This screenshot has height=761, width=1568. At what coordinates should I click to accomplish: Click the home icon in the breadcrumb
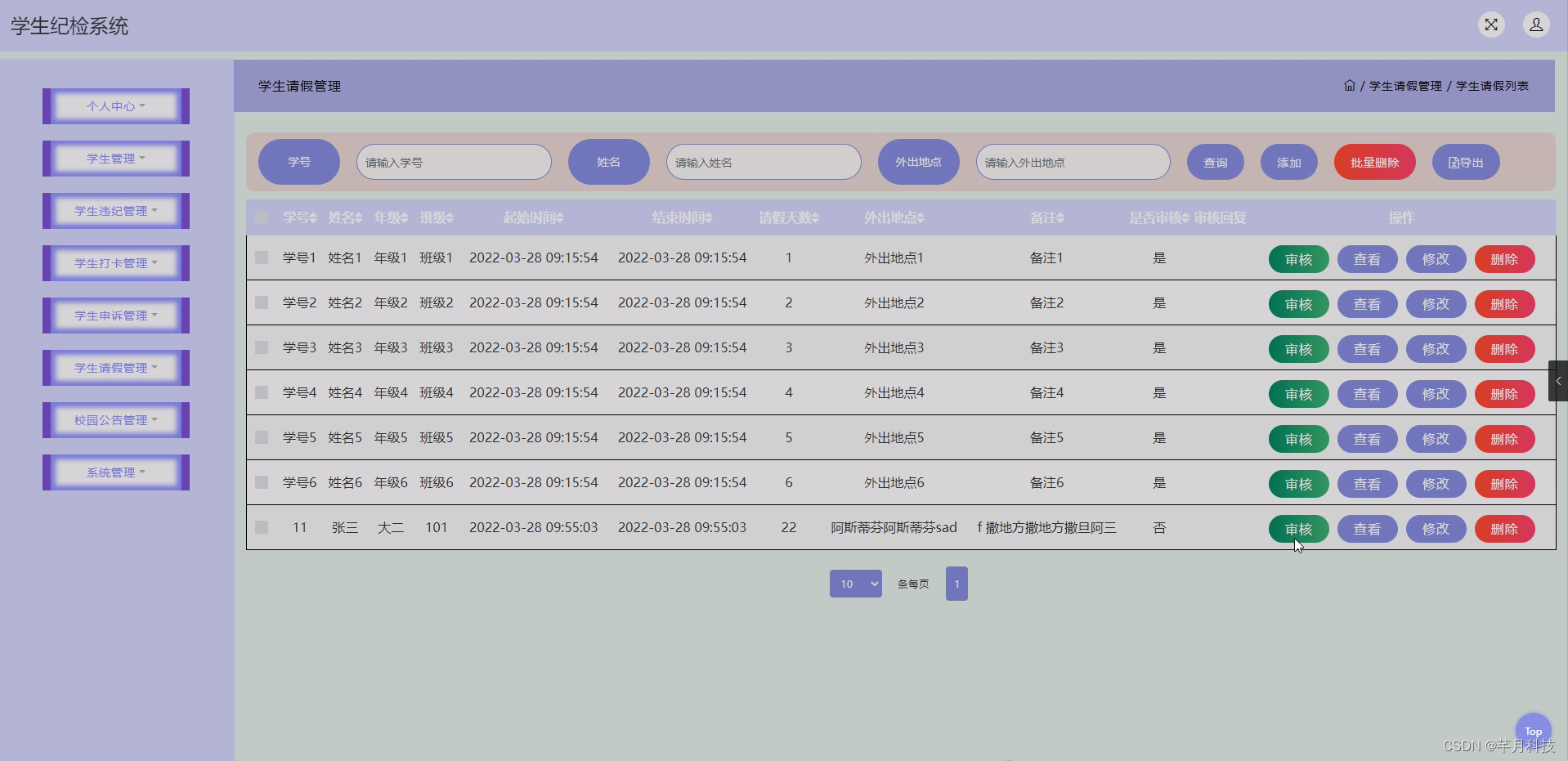(1348, 85)
